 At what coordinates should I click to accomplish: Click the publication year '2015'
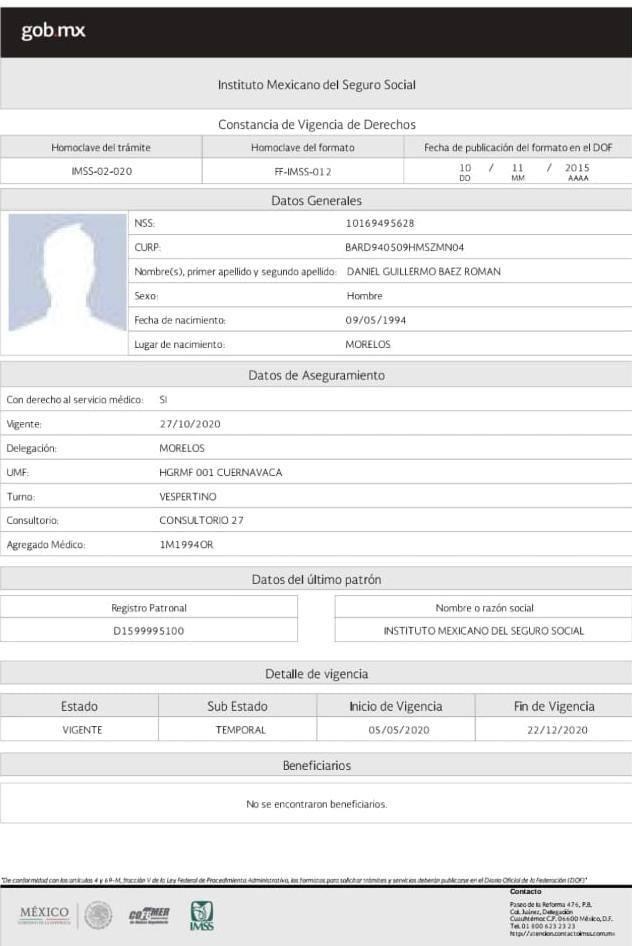pos(577,168)
